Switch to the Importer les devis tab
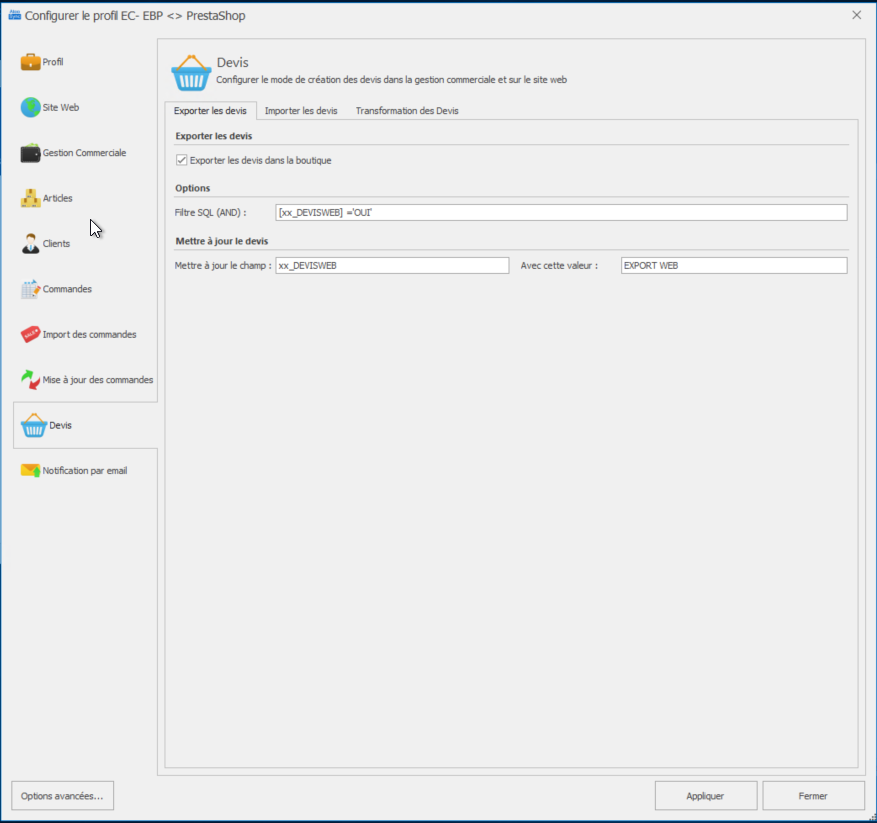The height and width of the screenshot is (823, 877). point(301,111)
